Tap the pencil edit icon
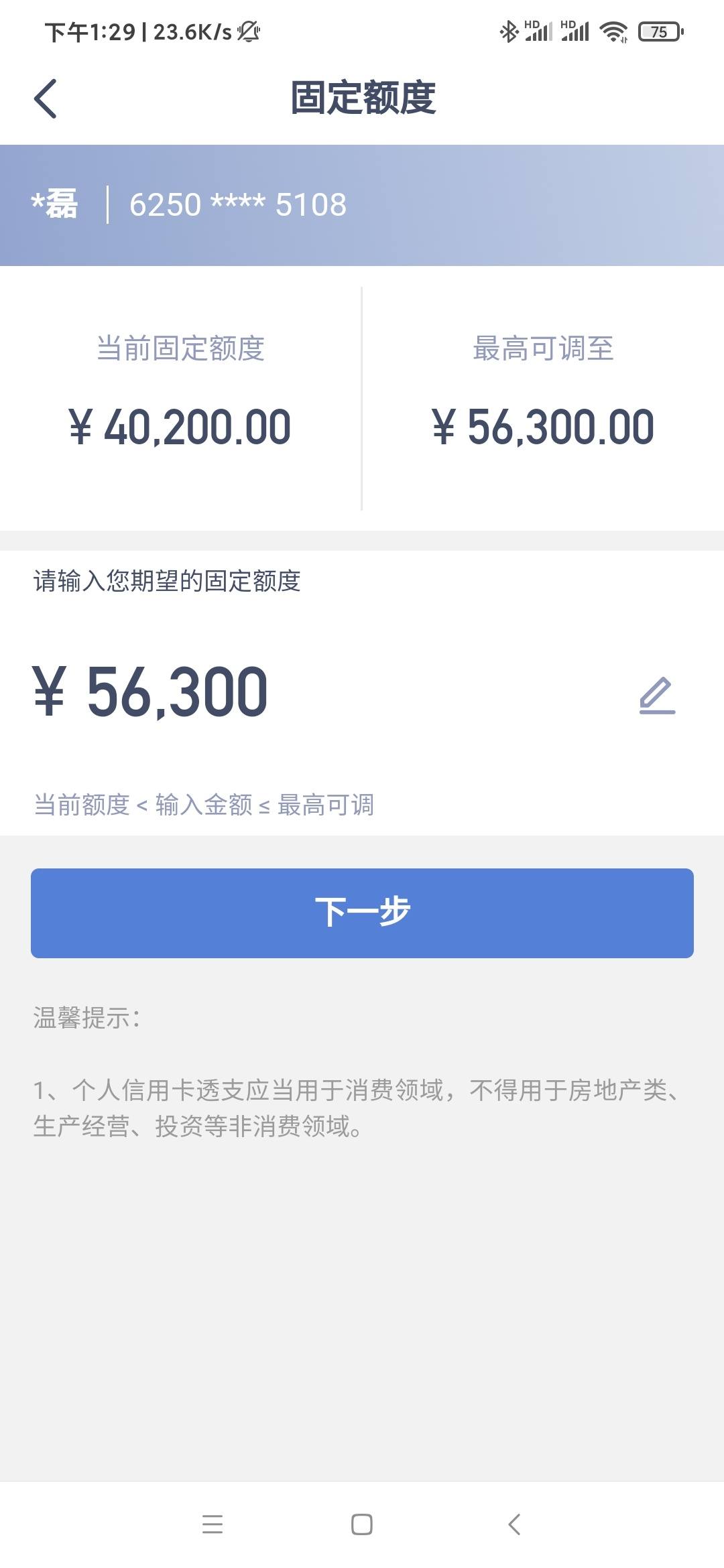Screen dimensions: 724x1568 coord(657,696)
